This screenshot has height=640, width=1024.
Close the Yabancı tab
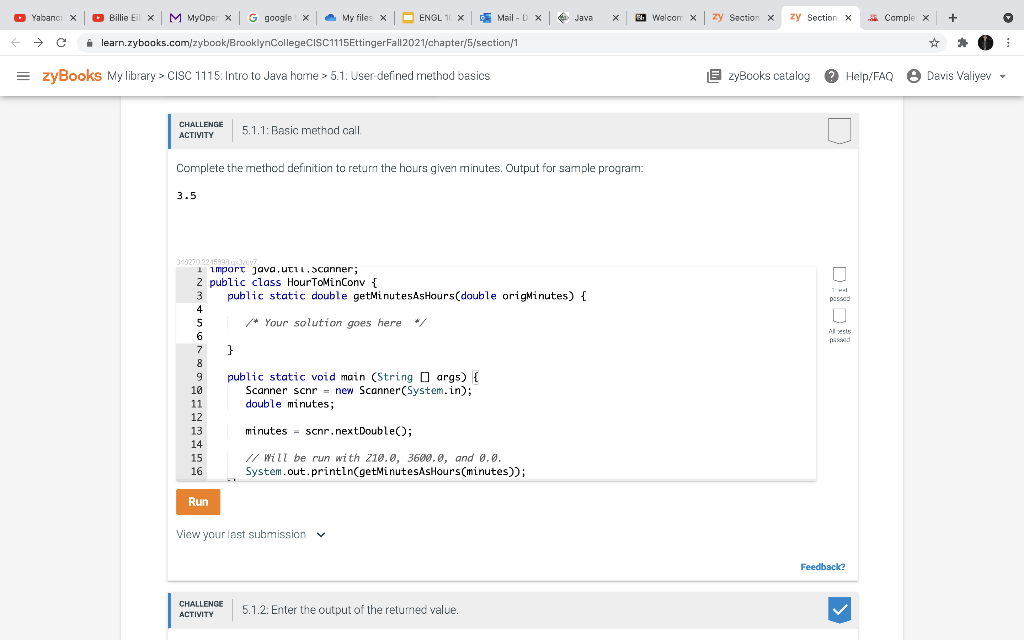[x=72, y=18]
